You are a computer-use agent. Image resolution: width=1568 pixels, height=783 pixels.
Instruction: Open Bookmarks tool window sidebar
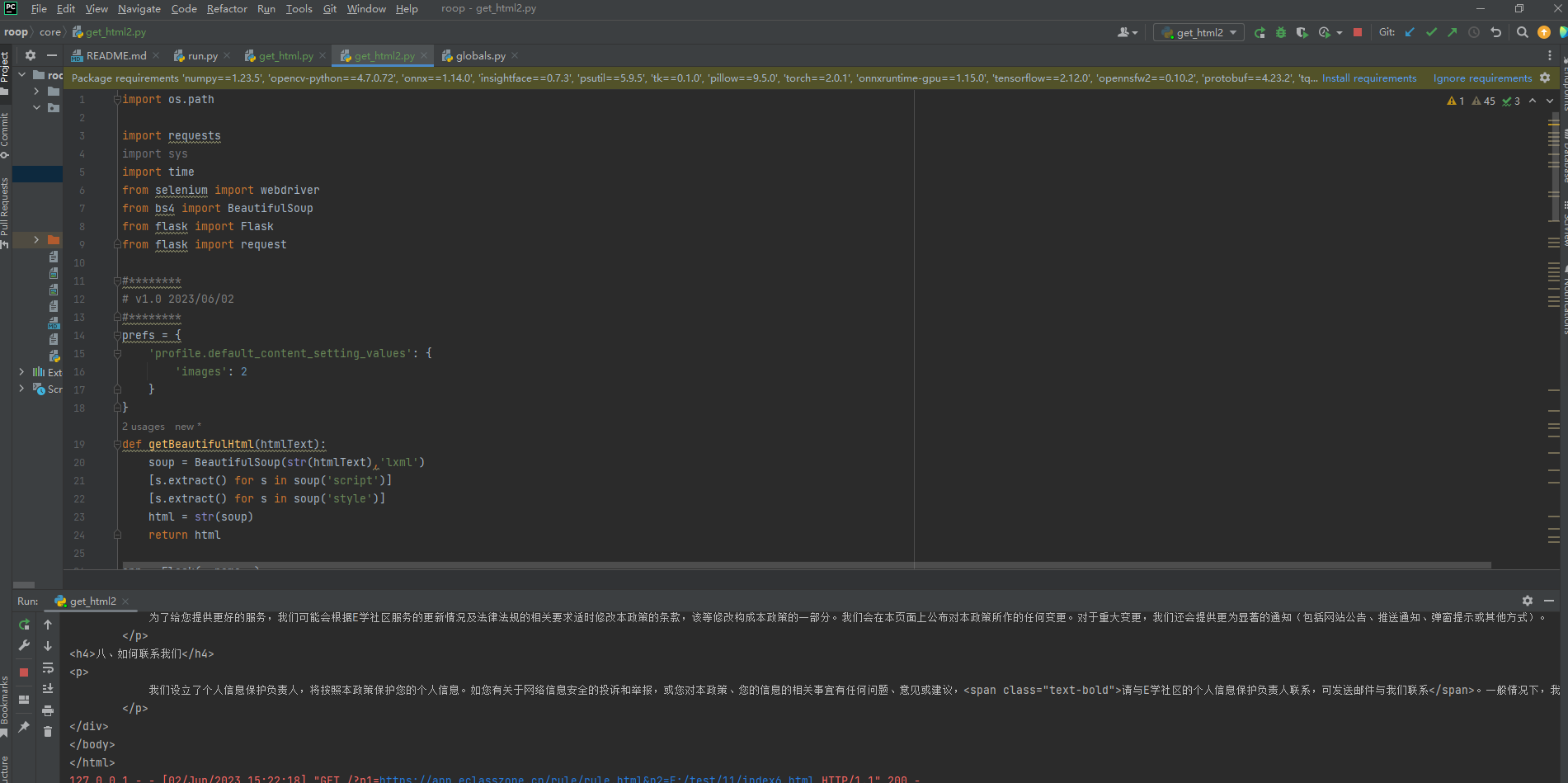(5, 707)
